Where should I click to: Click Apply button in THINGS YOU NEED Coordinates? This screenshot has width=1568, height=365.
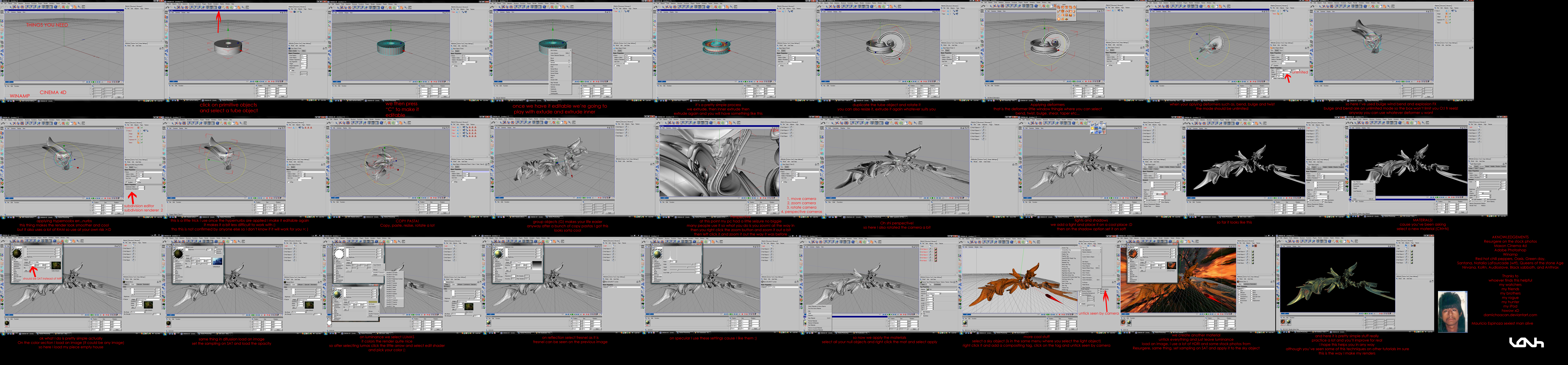coord(119,97)
